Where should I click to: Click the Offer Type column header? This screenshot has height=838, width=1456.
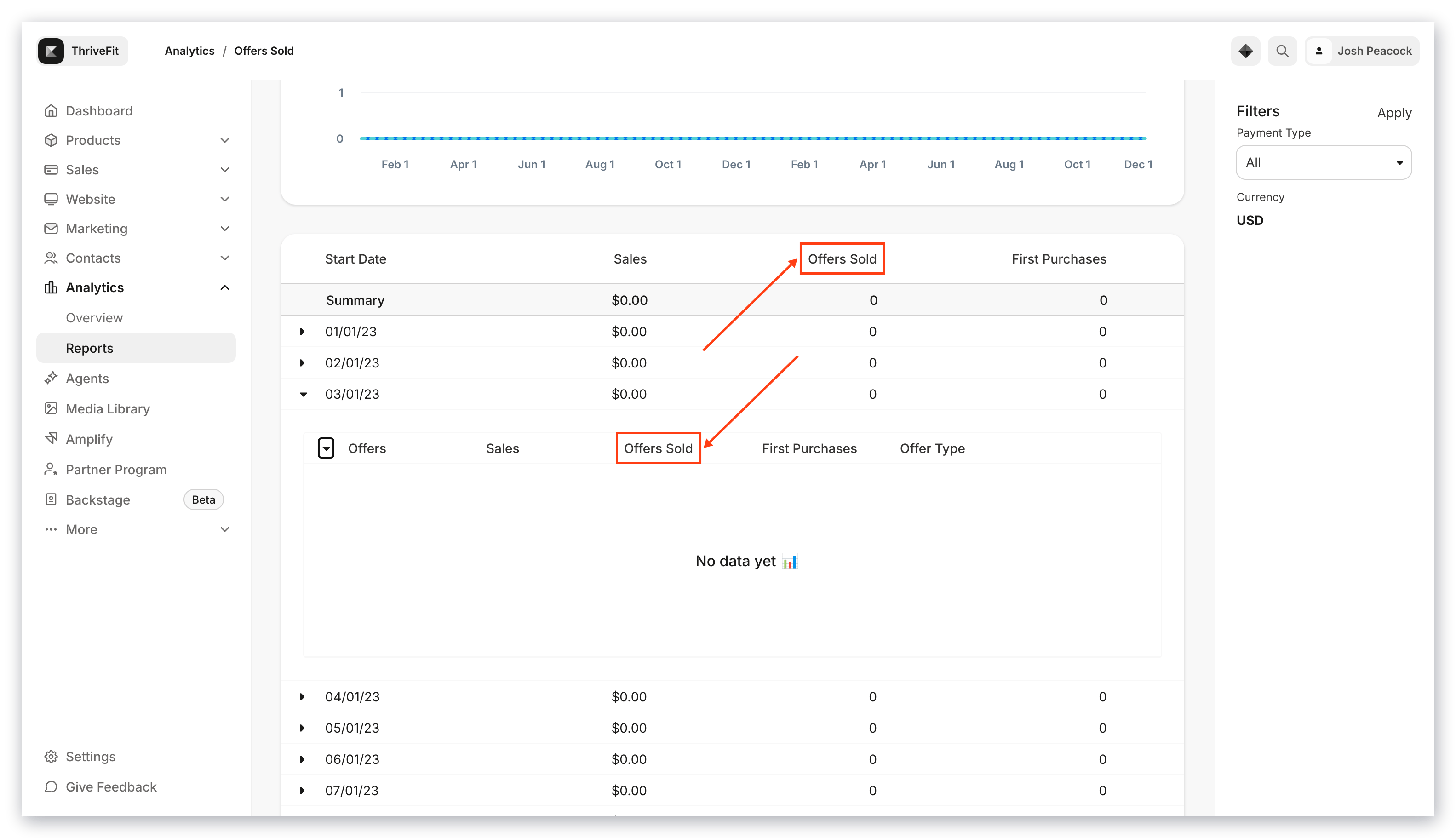tap(932, 448)
